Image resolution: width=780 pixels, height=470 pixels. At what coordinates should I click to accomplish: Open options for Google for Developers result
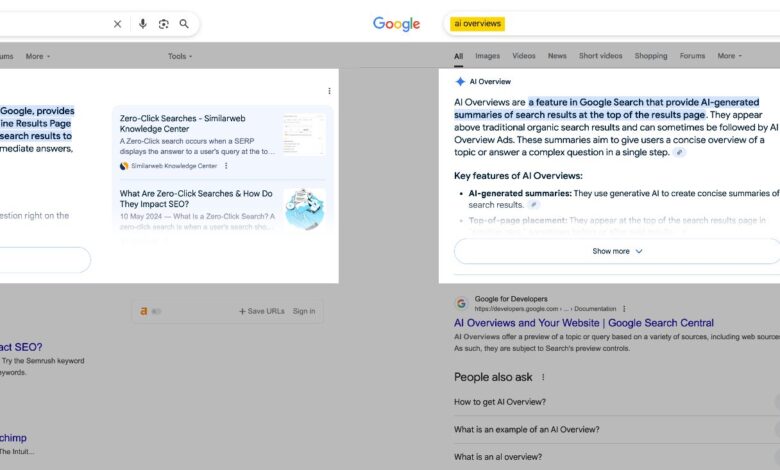click(x=624, y=309)
